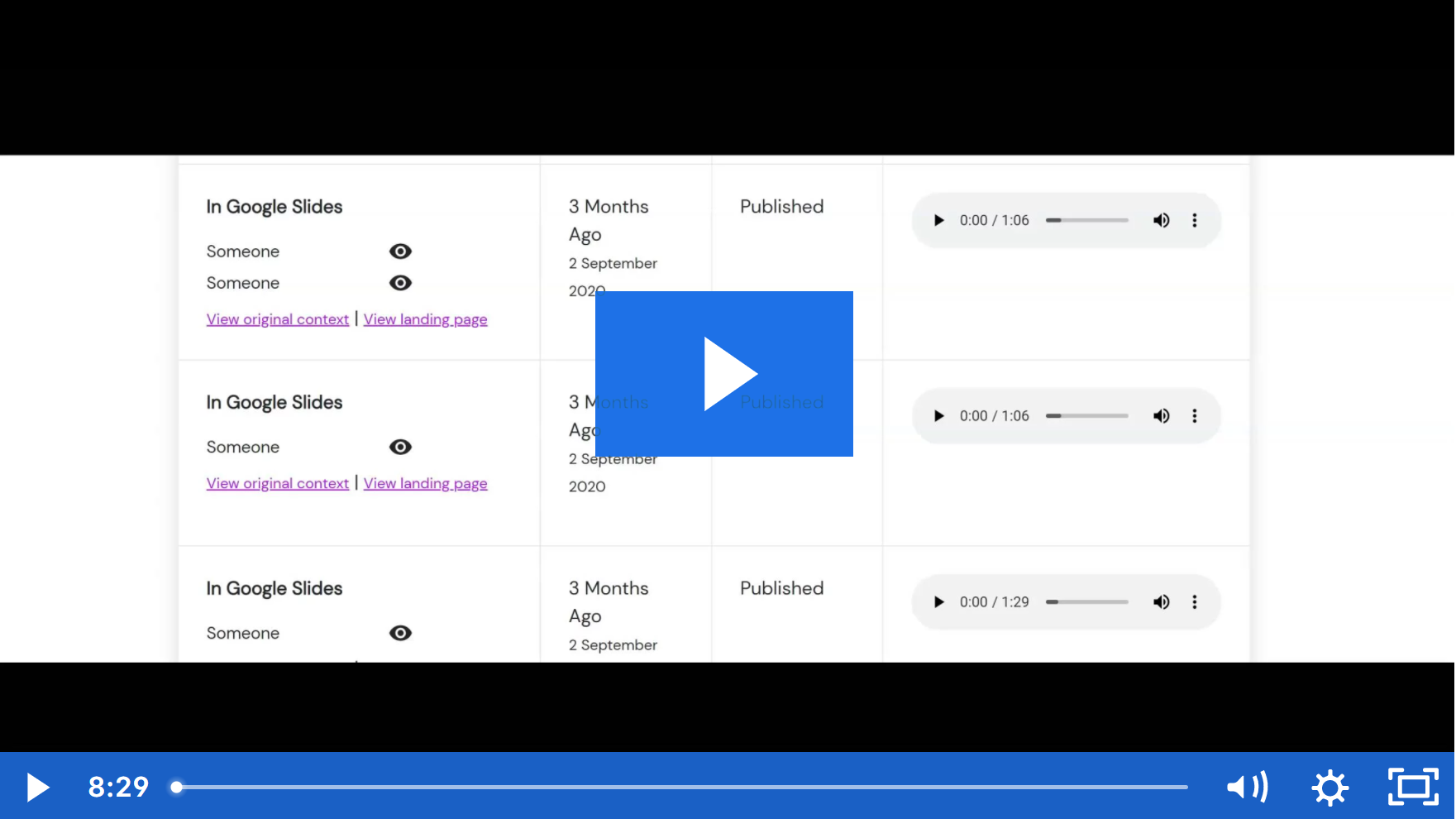The height and width of the screenshot is (819, 1456).
Task: Toggle the eye icon for Someone in the bottom row
Action: (x=400, y=633)
